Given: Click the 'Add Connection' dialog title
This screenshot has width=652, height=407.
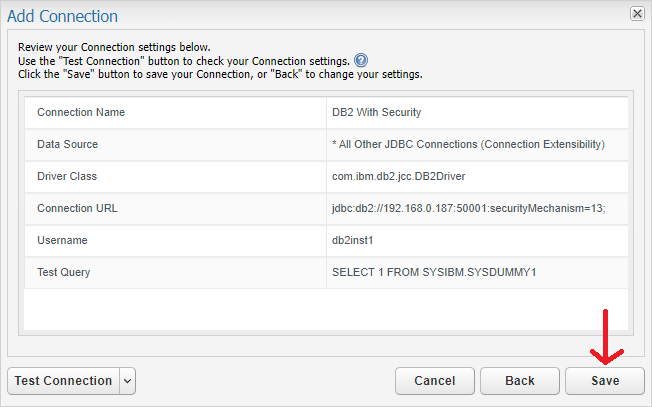Looking at the screenshot, I should [62, 16].
